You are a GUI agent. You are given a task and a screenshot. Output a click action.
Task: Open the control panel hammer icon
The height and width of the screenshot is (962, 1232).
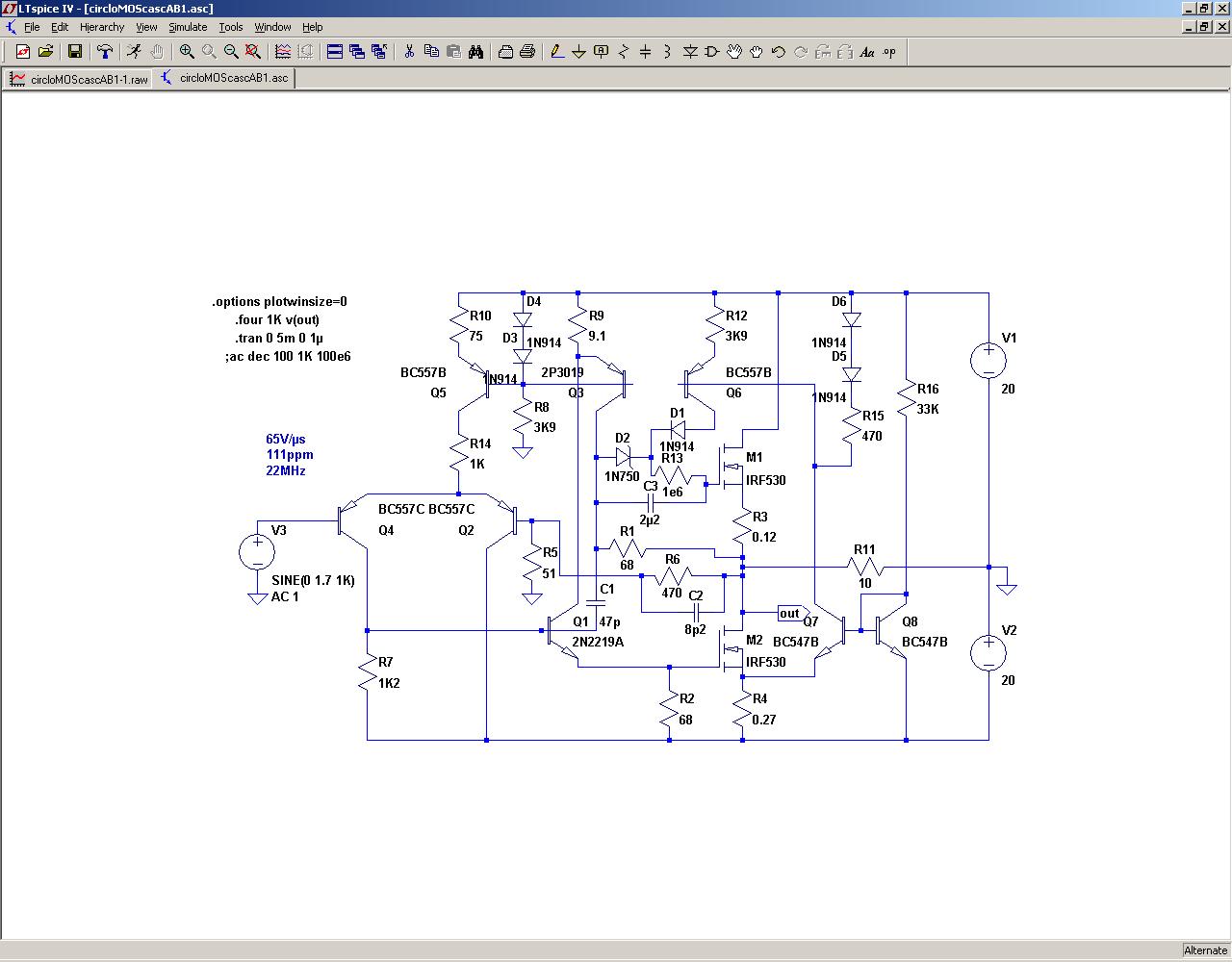(104, 52)
